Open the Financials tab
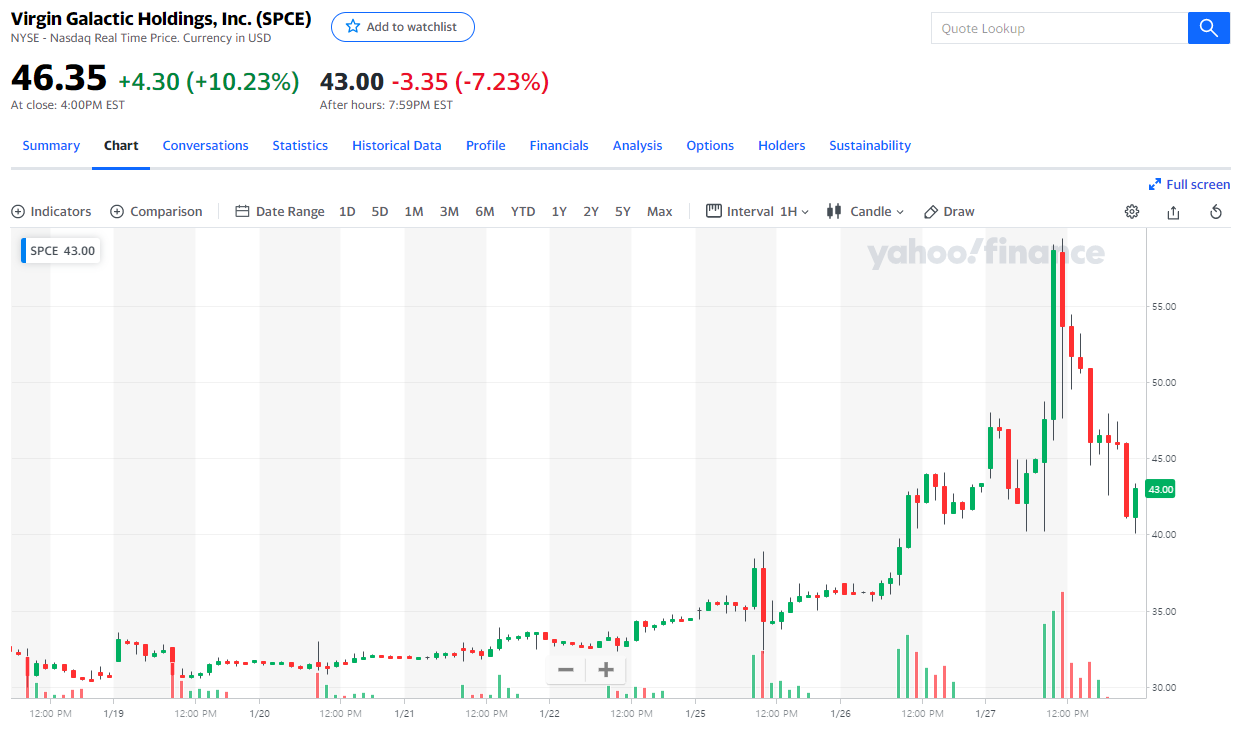1241x734 pixels. (559, 146)
